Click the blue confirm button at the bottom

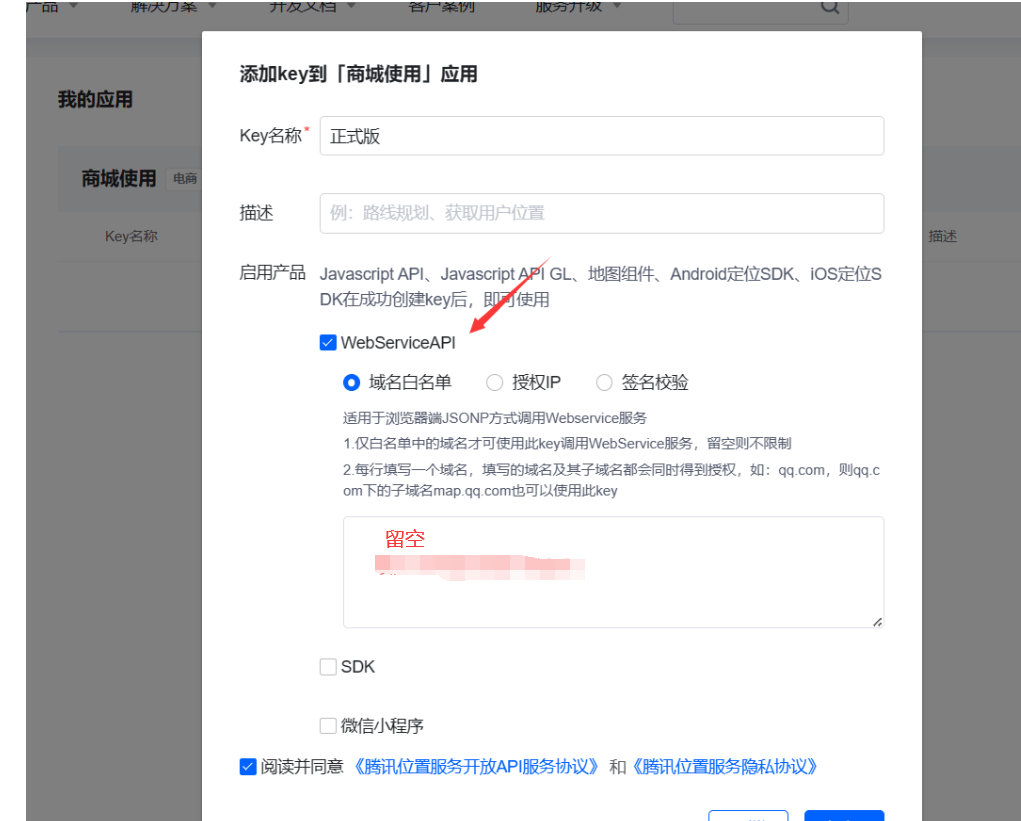[x=843, y=815]
